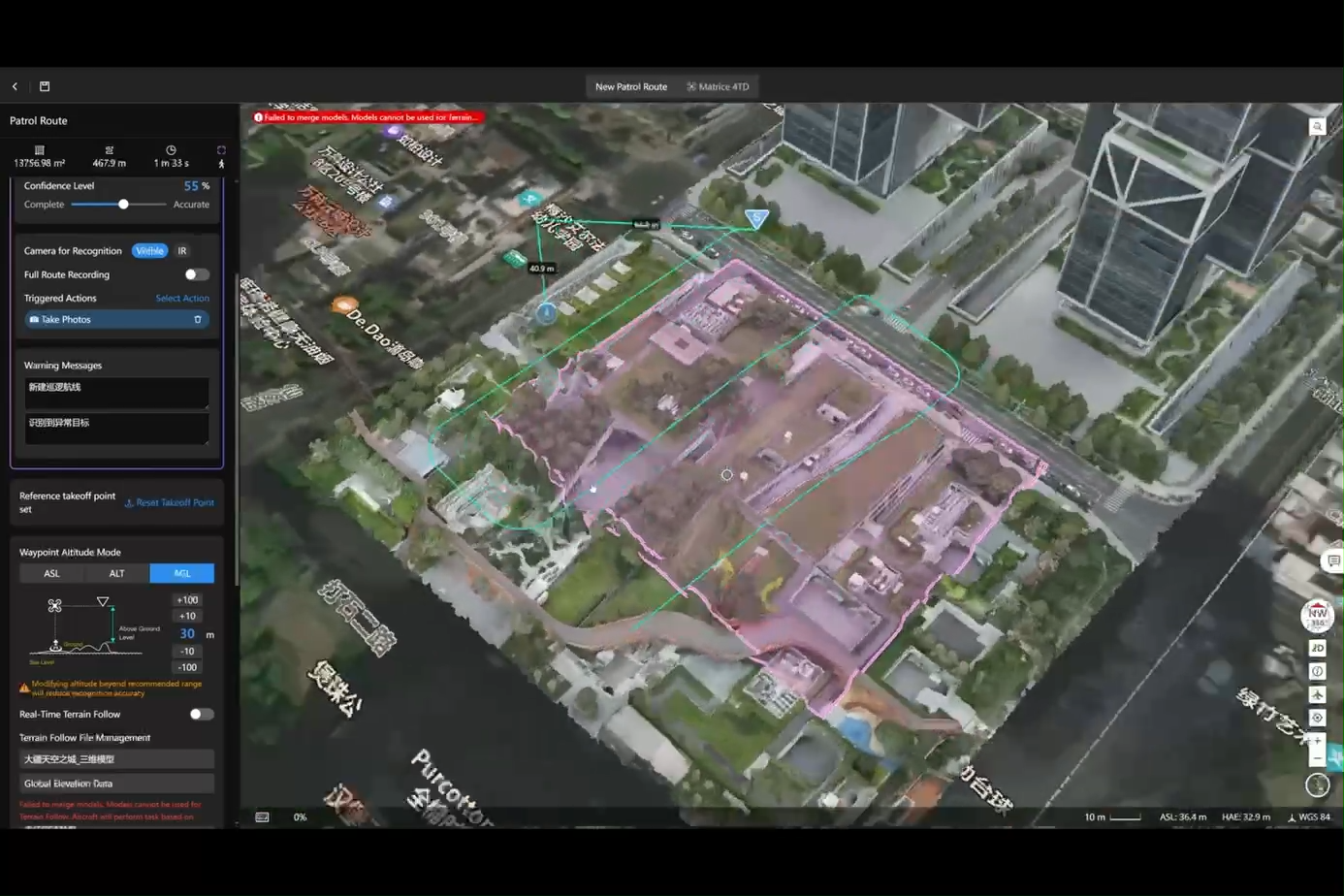The image size is (1344, 896).
Task: Adjust the Confidence Level slider
Action: point(122,205)
